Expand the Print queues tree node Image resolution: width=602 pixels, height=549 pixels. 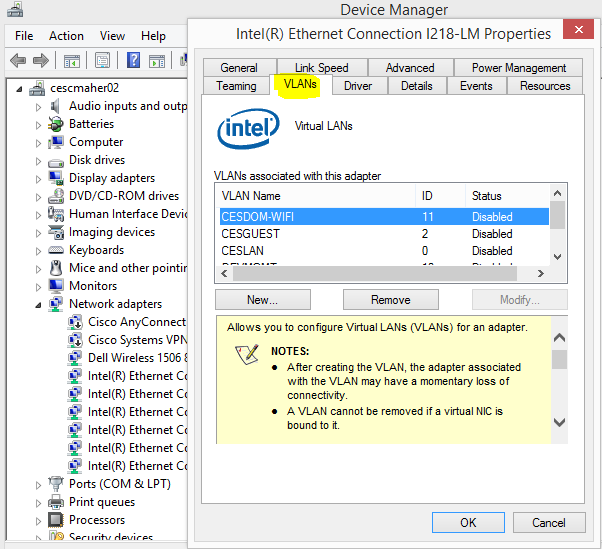[x=38, y=503]
